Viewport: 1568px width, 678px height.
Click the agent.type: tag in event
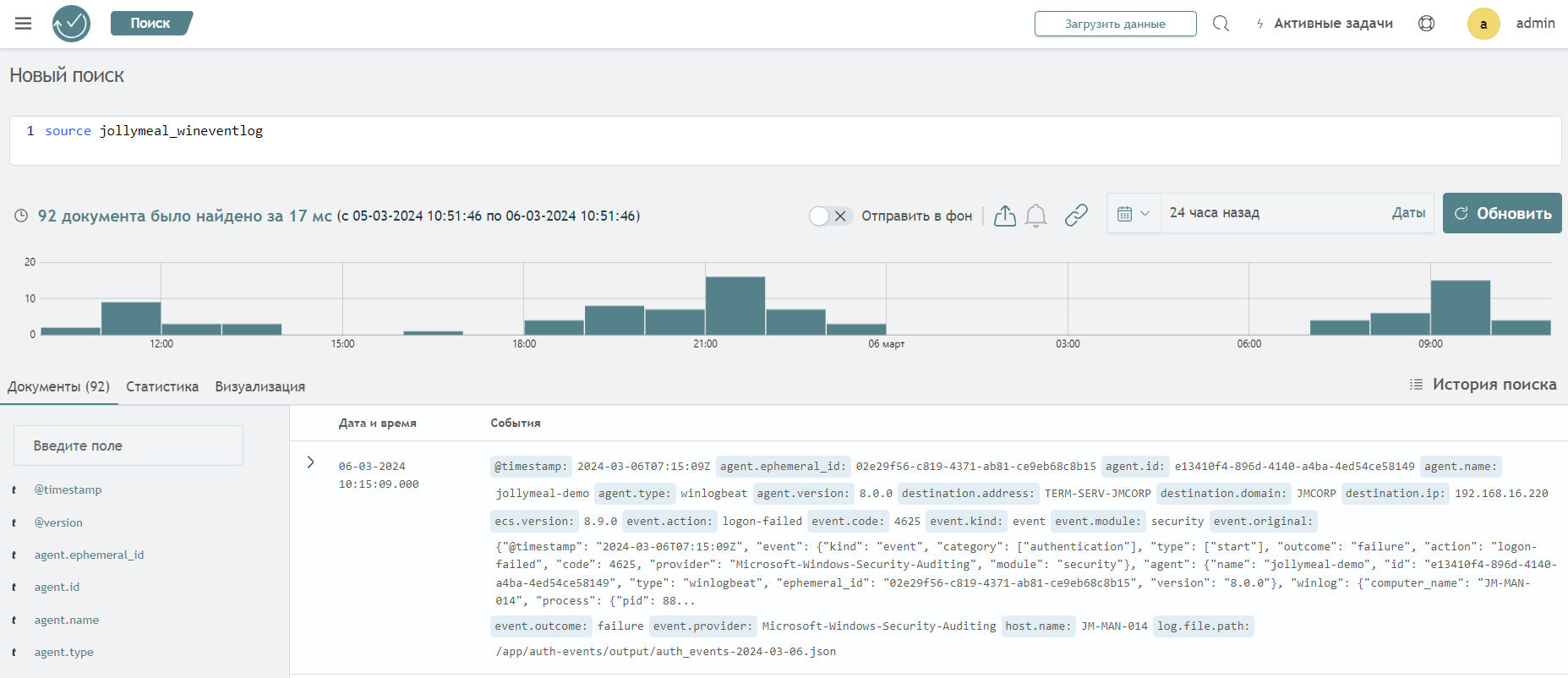(x=634, y=494)
